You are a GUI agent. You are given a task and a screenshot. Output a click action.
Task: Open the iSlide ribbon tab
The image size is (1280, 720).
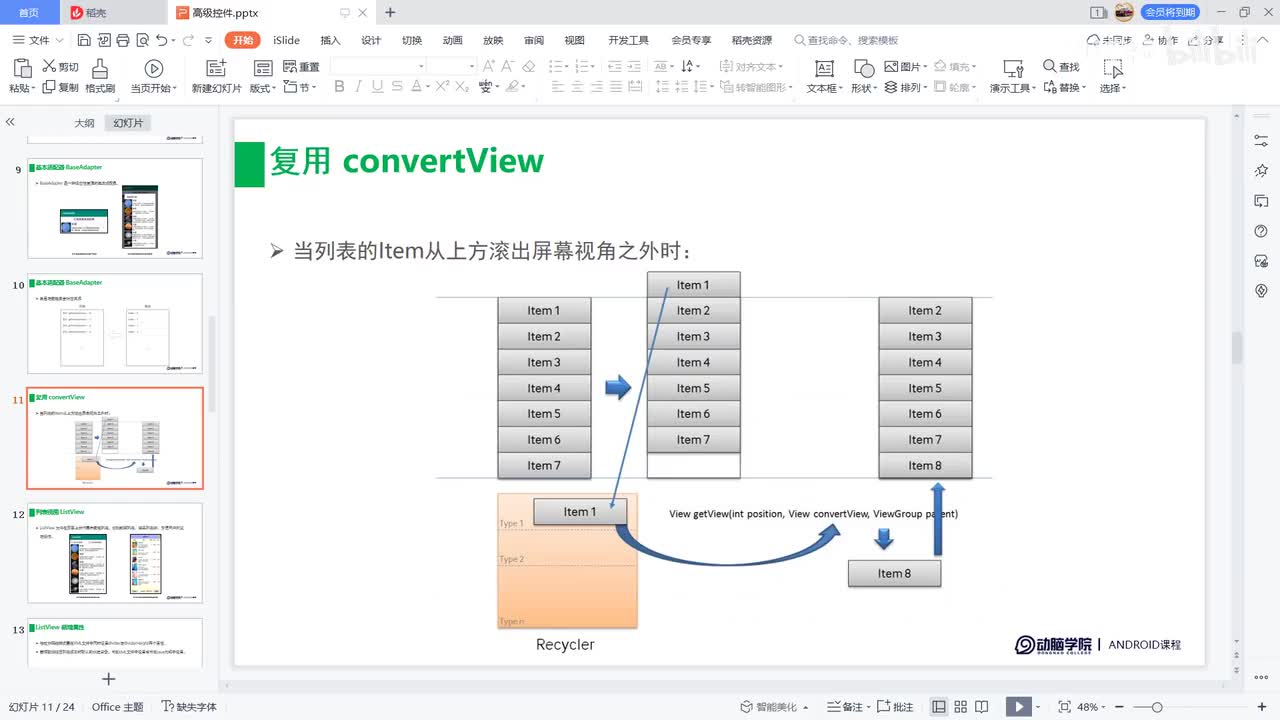click(286, 40)
